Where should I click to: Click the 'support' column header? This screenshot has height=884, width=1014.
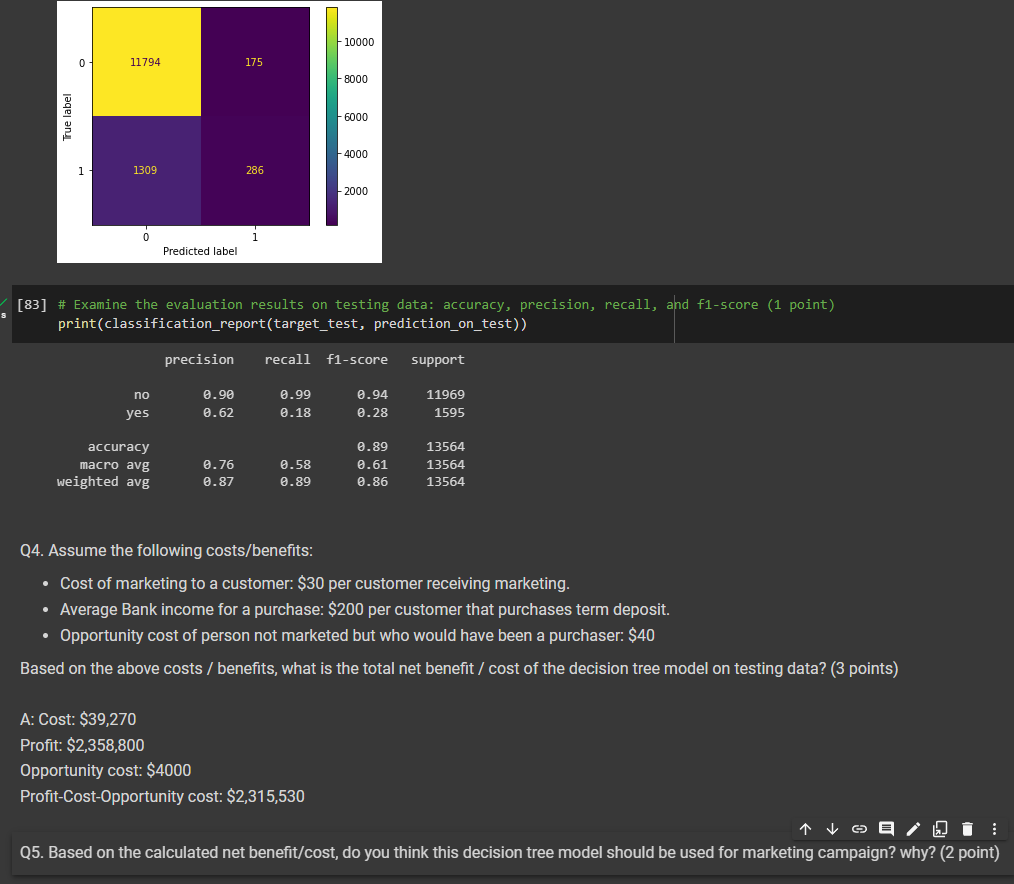point(438,360)
